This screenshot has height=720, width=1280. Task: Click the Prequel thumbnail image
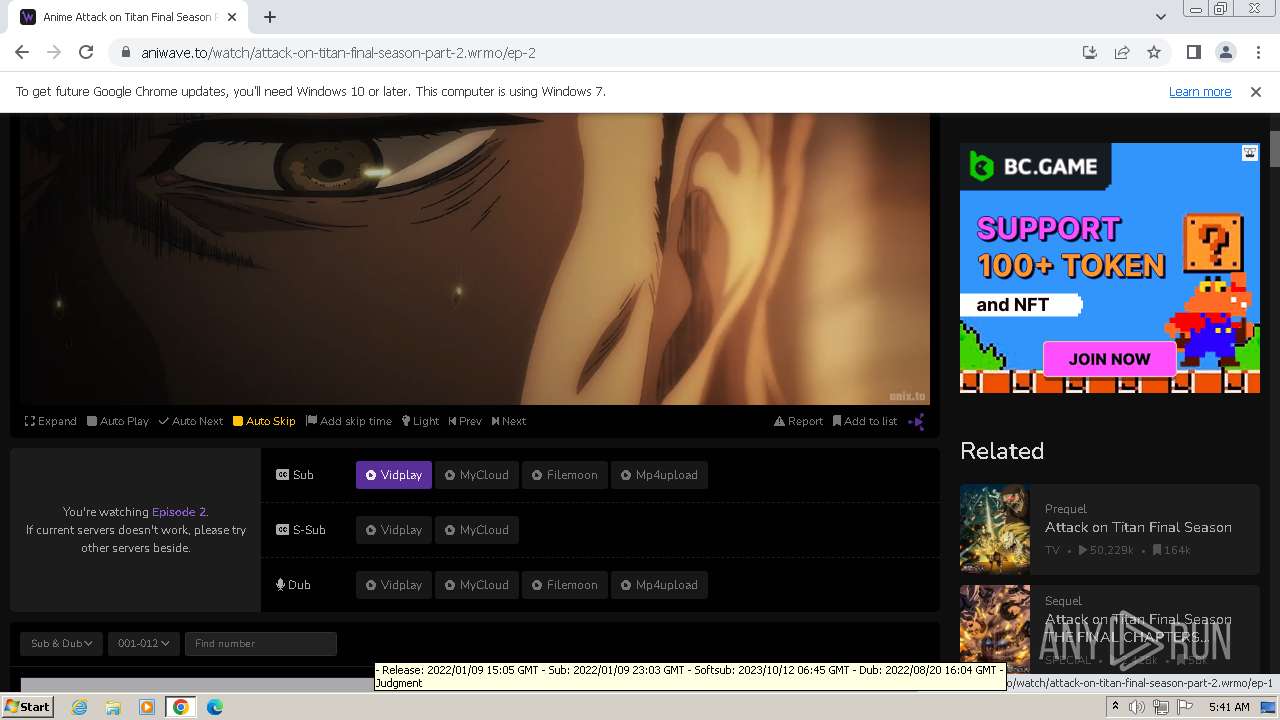point(995,529)
